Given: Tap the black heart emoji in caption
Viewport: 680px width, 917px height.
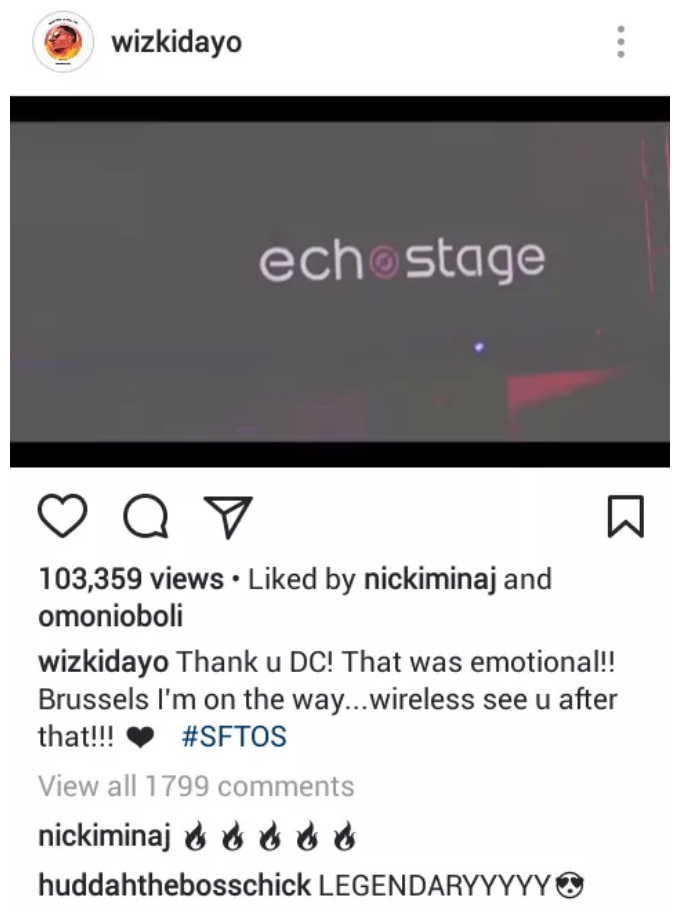Looking at the screenshot, I should pos(140,737).
